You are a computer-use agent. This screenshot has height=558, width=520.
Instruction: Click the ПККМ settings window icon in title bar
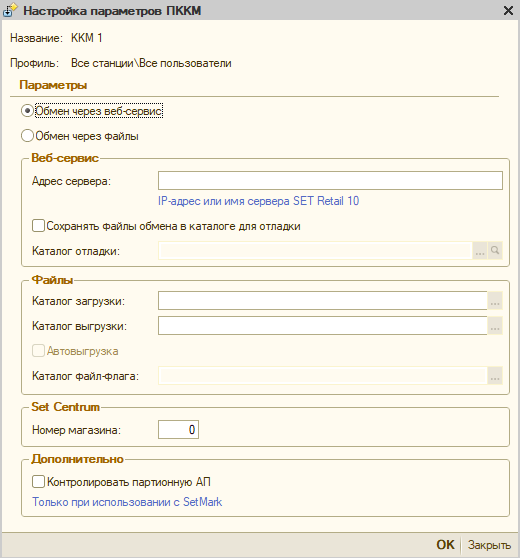click(10, 11)
